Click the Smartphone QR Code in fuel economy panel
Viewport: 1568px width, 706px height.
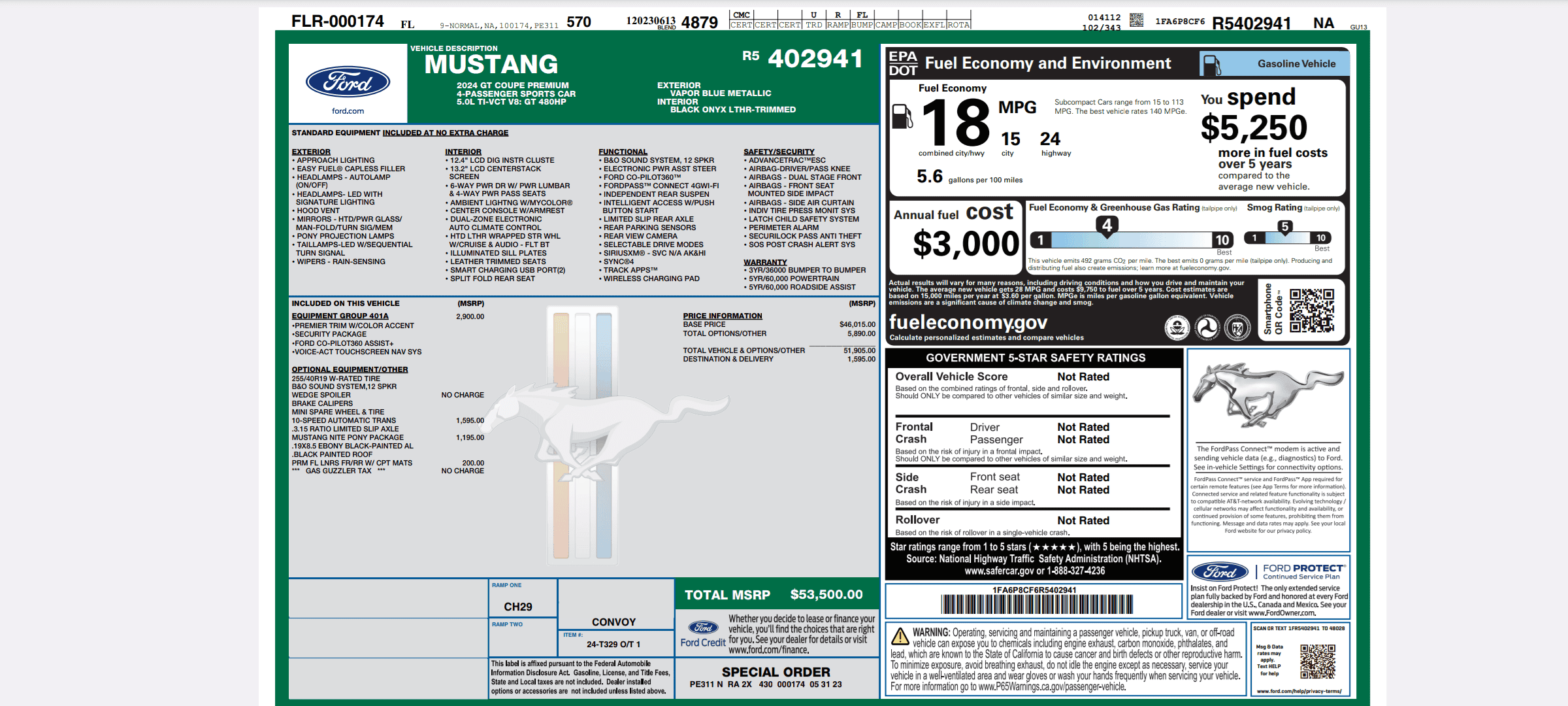(x=1312, y=311)
